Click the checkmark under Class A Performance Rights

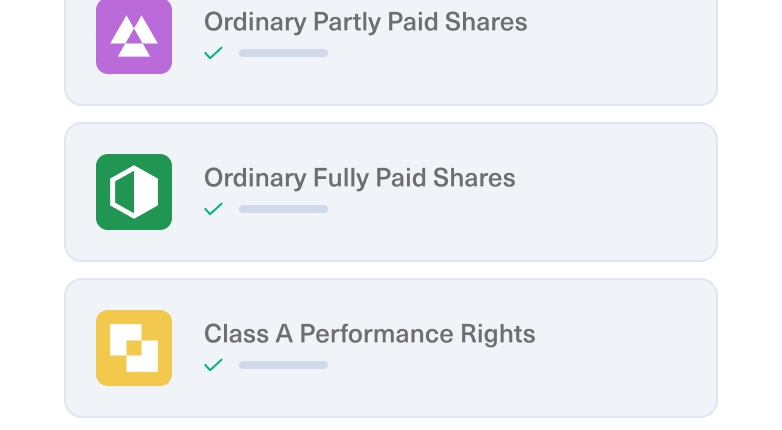(x=213, y=365)
